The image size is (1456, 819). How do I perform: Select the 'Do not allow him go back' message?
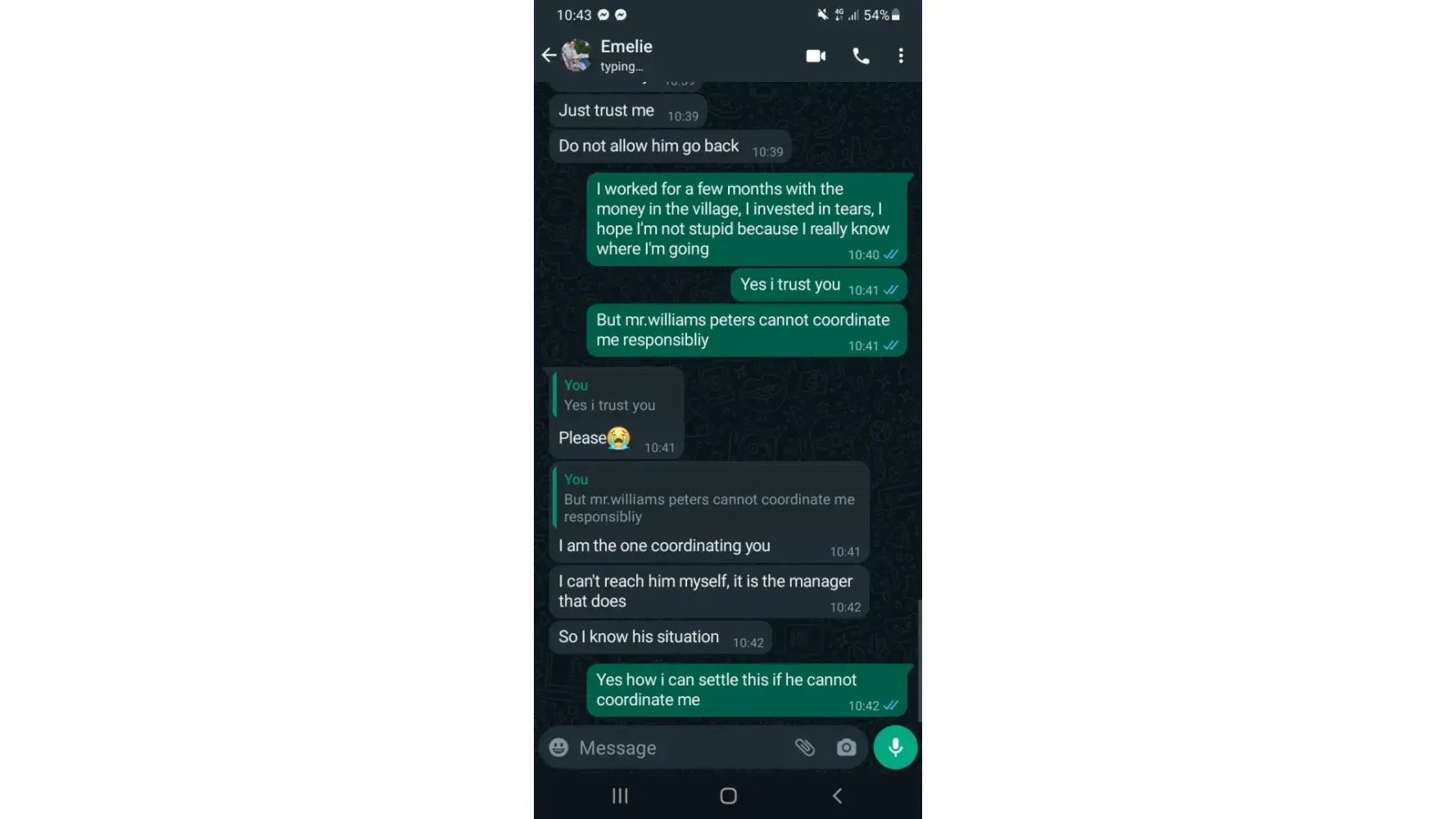[670, 147]
